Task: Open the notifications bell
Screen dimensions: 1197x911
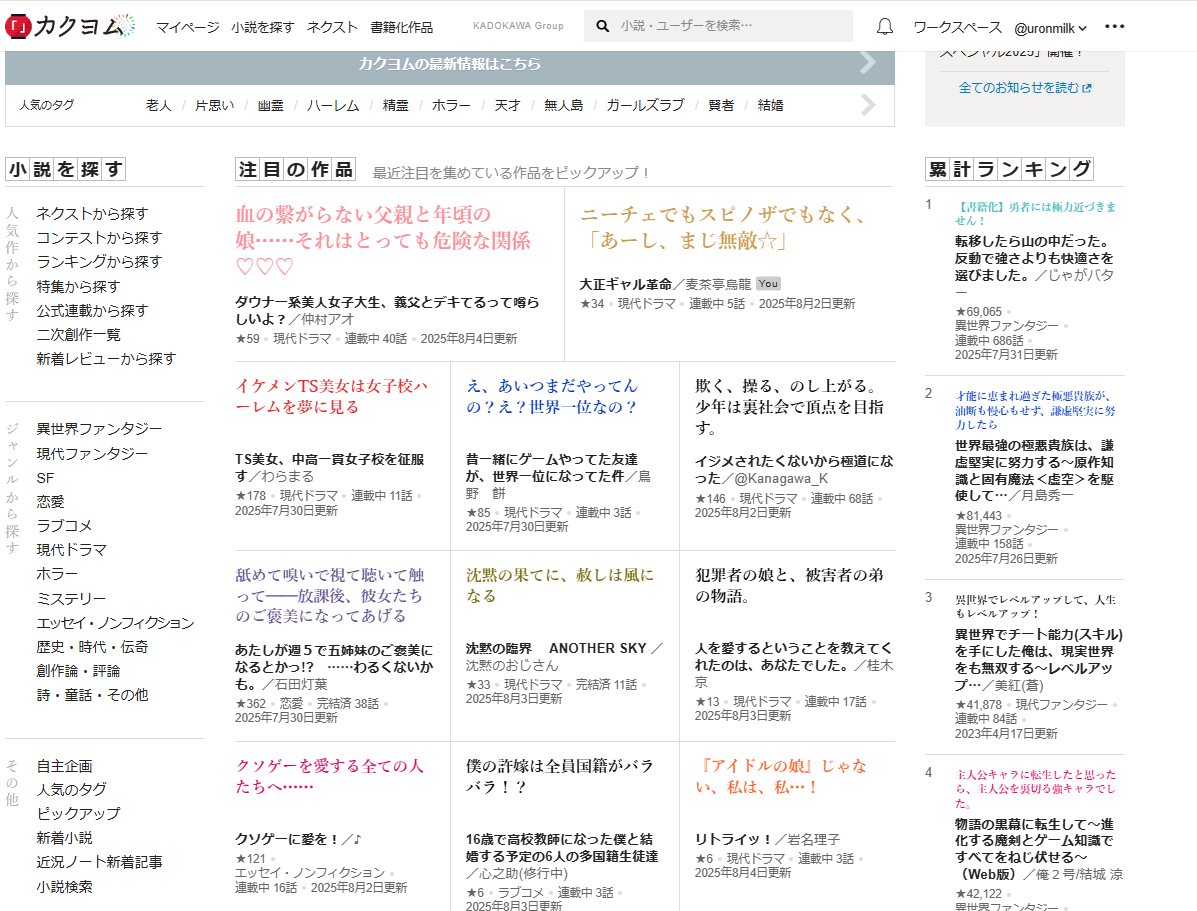Action: tap(884, 27)
